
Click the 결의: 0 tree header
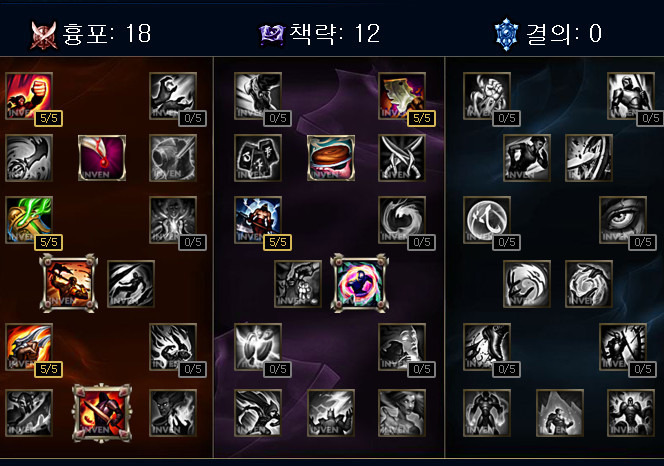(548, 34)
